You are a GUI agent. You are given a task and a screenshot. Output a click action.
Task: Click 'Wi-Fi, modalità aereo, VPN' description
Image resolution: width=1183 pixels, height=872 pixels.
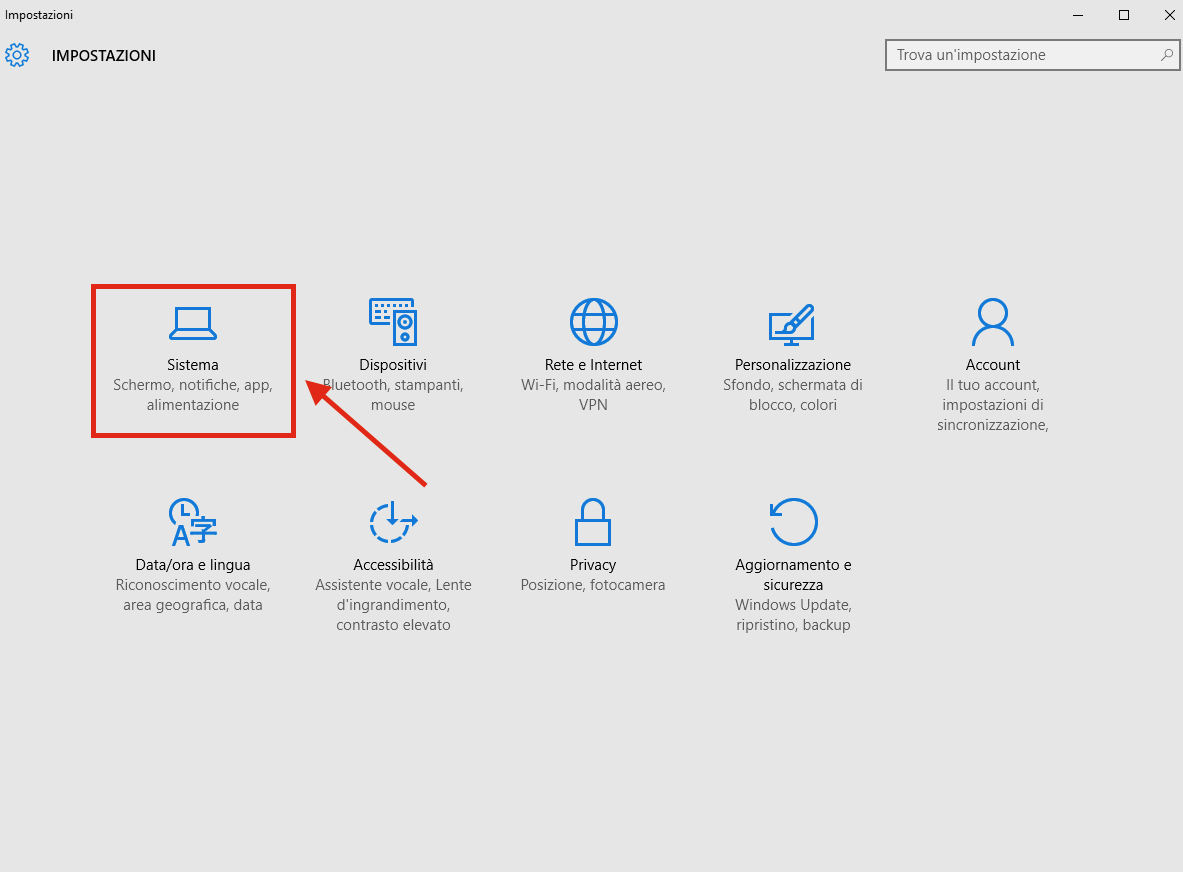[x=593, y=395]
